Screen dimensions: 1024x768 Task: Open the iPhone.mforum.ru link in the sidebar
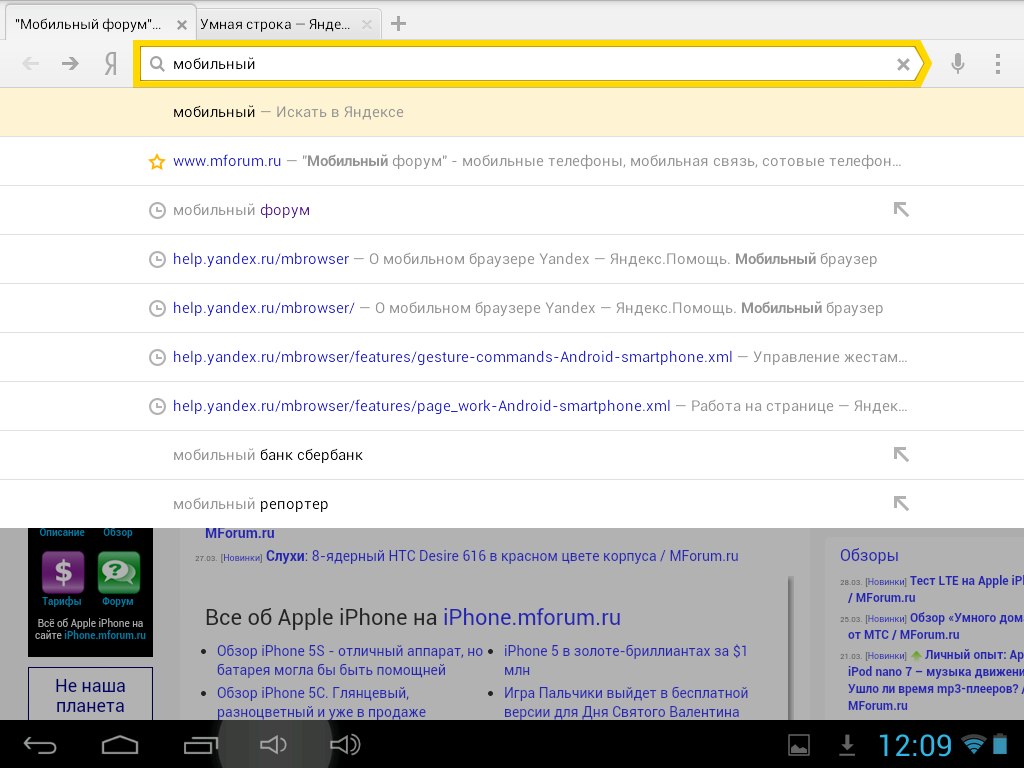point(104,635)
